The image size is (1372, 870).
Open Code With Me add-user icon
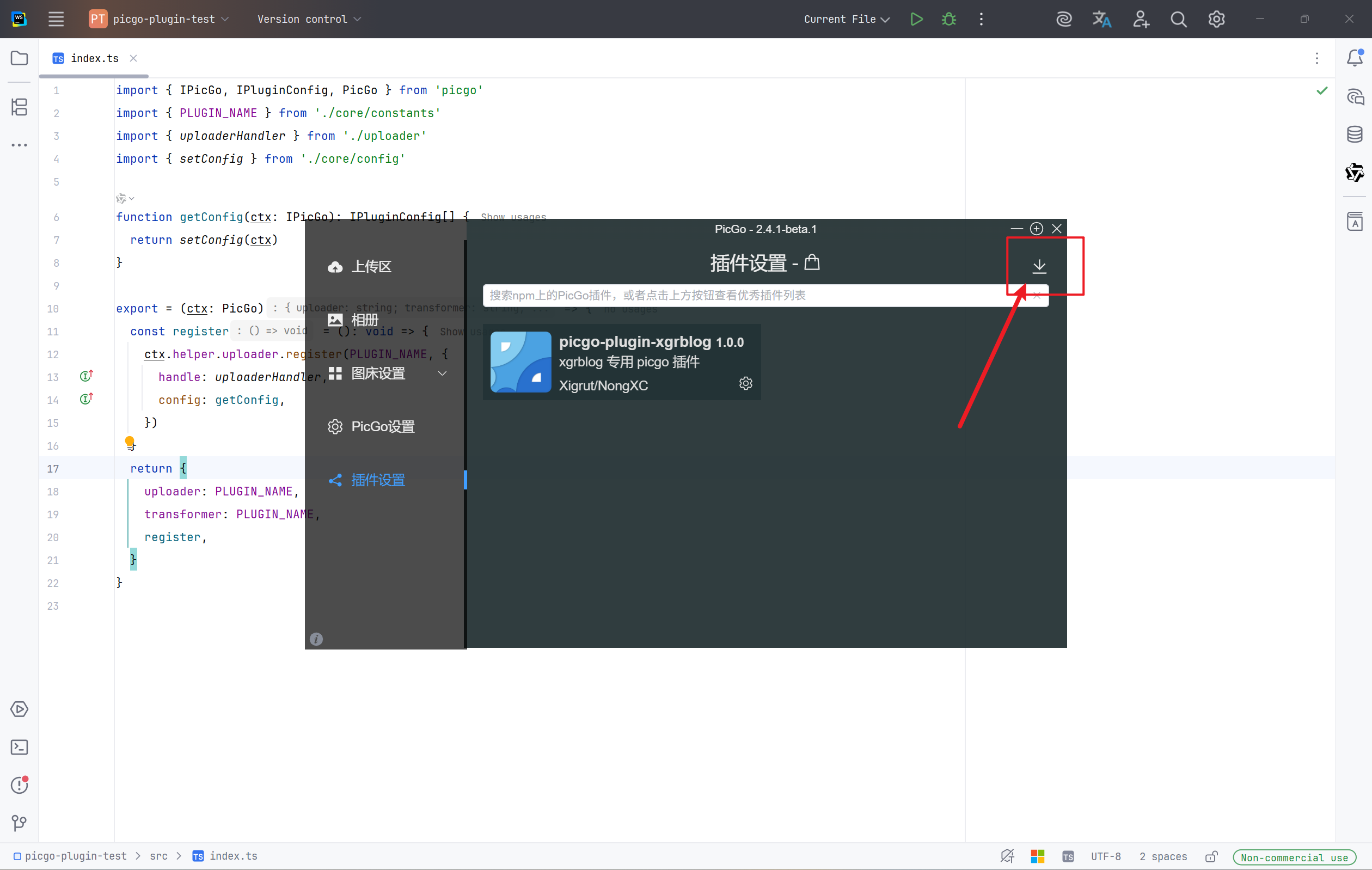tap(1140, 19)
